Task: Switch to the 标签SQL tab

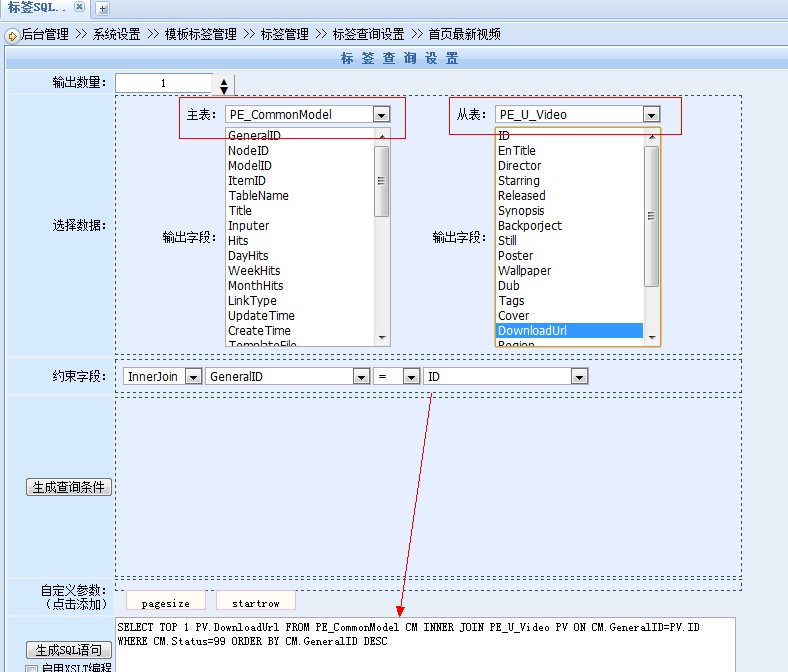Action: (x=36, y=7)
